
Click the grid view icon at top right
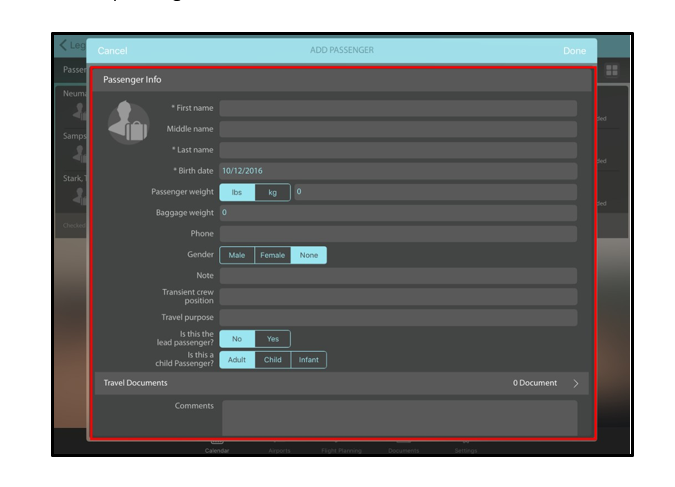pos(611,70)
